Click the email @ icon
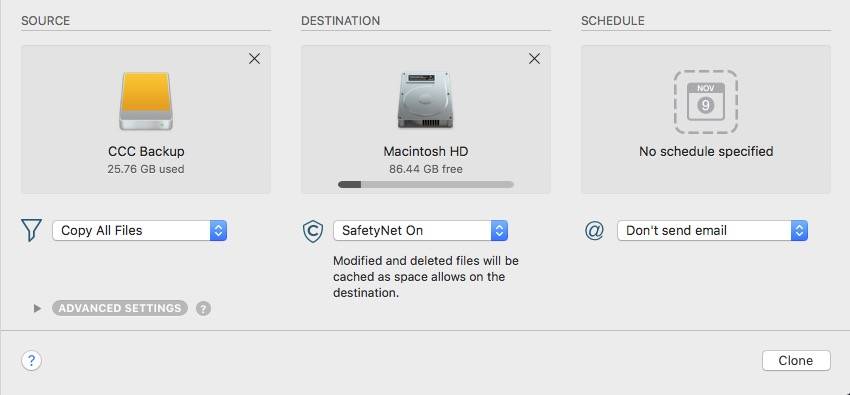The image size is (850, 395). (x=594, y=231)
